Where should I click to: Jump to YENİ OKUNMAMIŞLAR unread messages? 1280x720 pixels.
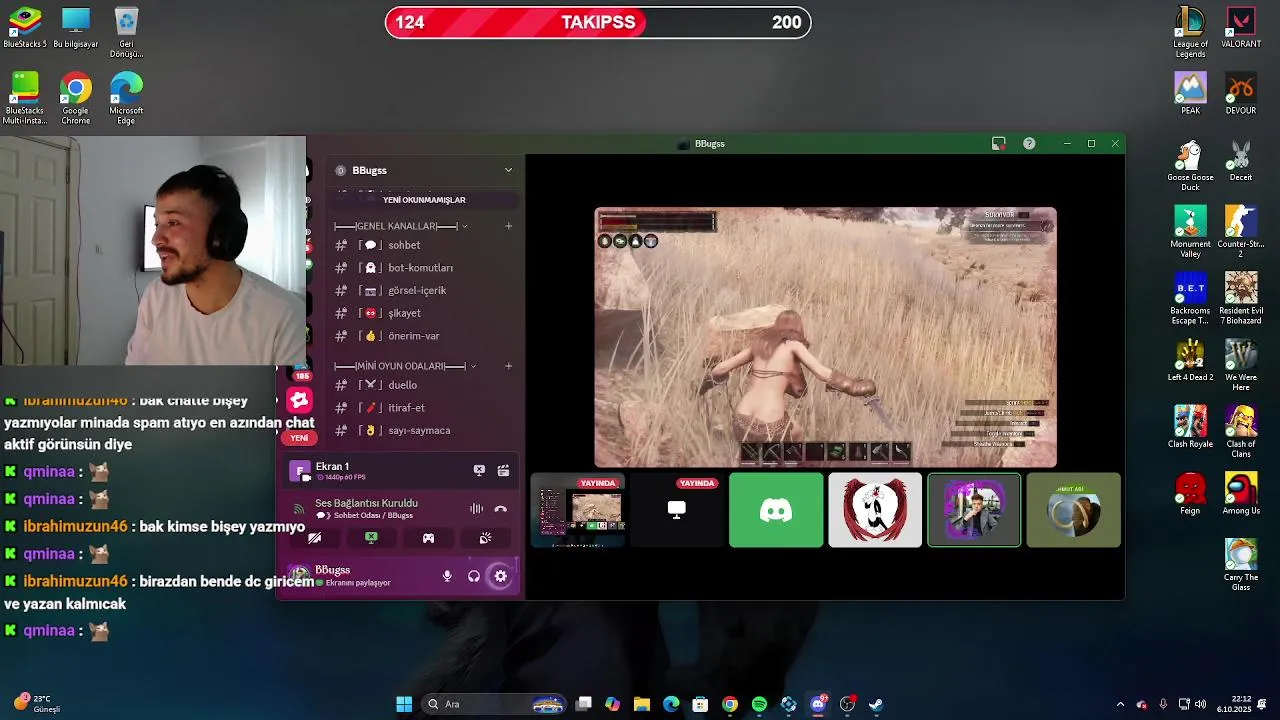pos(424,200)
